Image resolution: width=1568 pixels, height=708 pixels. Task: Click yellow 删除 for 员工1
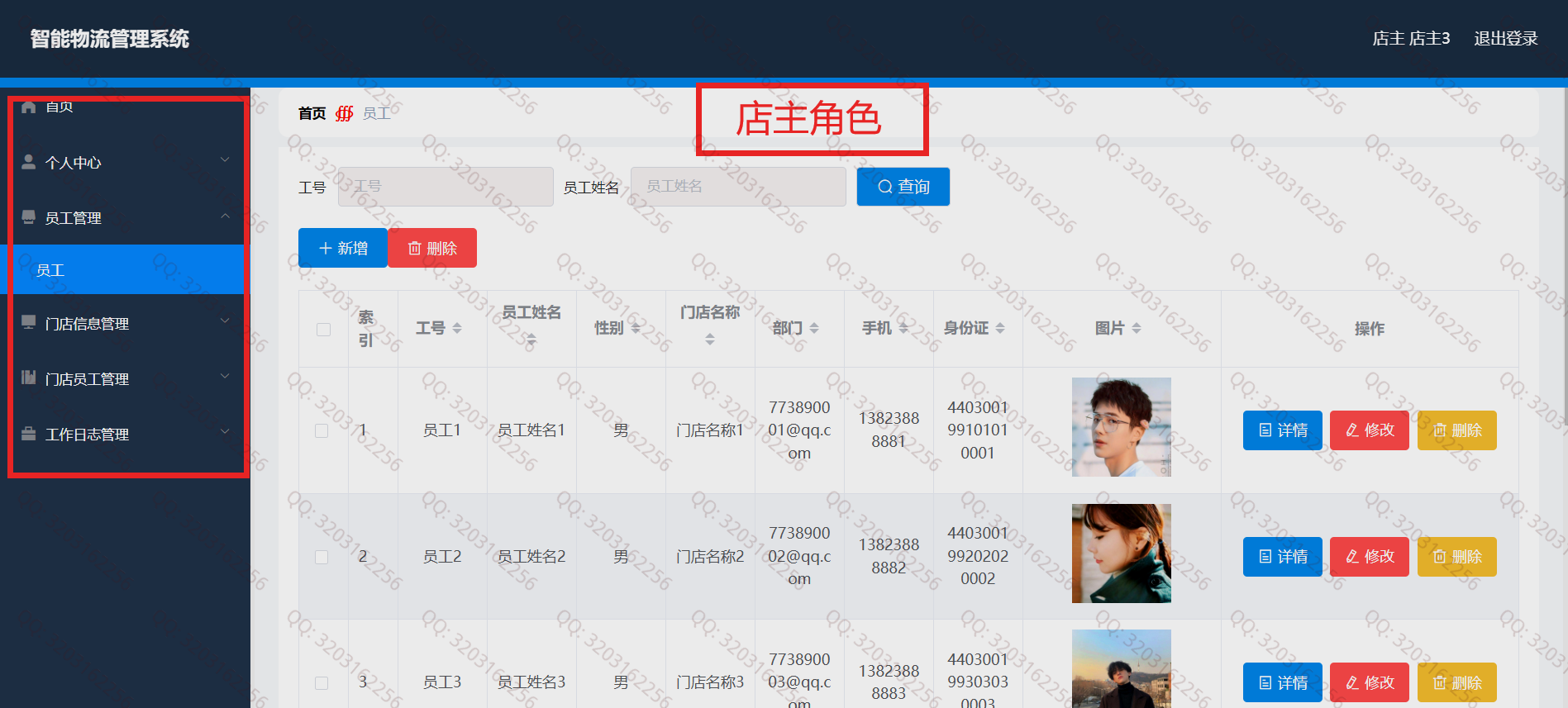pyautogui.click(x=1456, y=430)
